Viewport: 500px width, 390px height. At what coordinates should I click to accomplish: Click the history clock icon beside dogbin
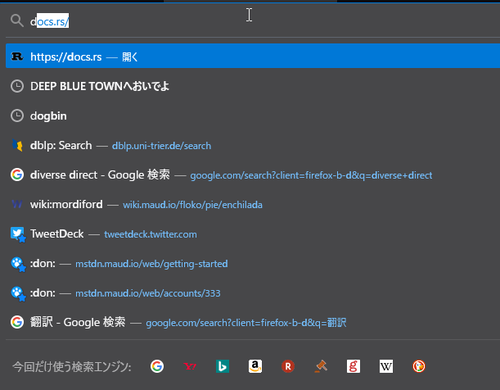pos(17,116)
